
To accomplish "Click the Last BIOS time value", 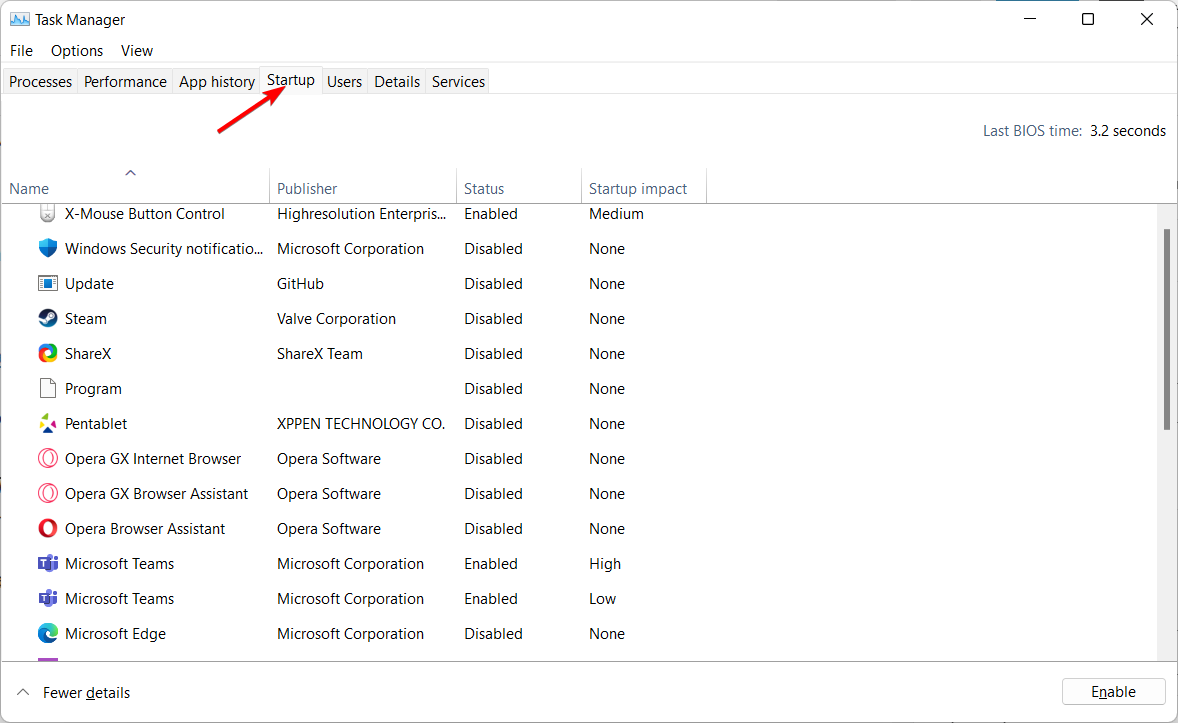I will tap(1128, 131).
